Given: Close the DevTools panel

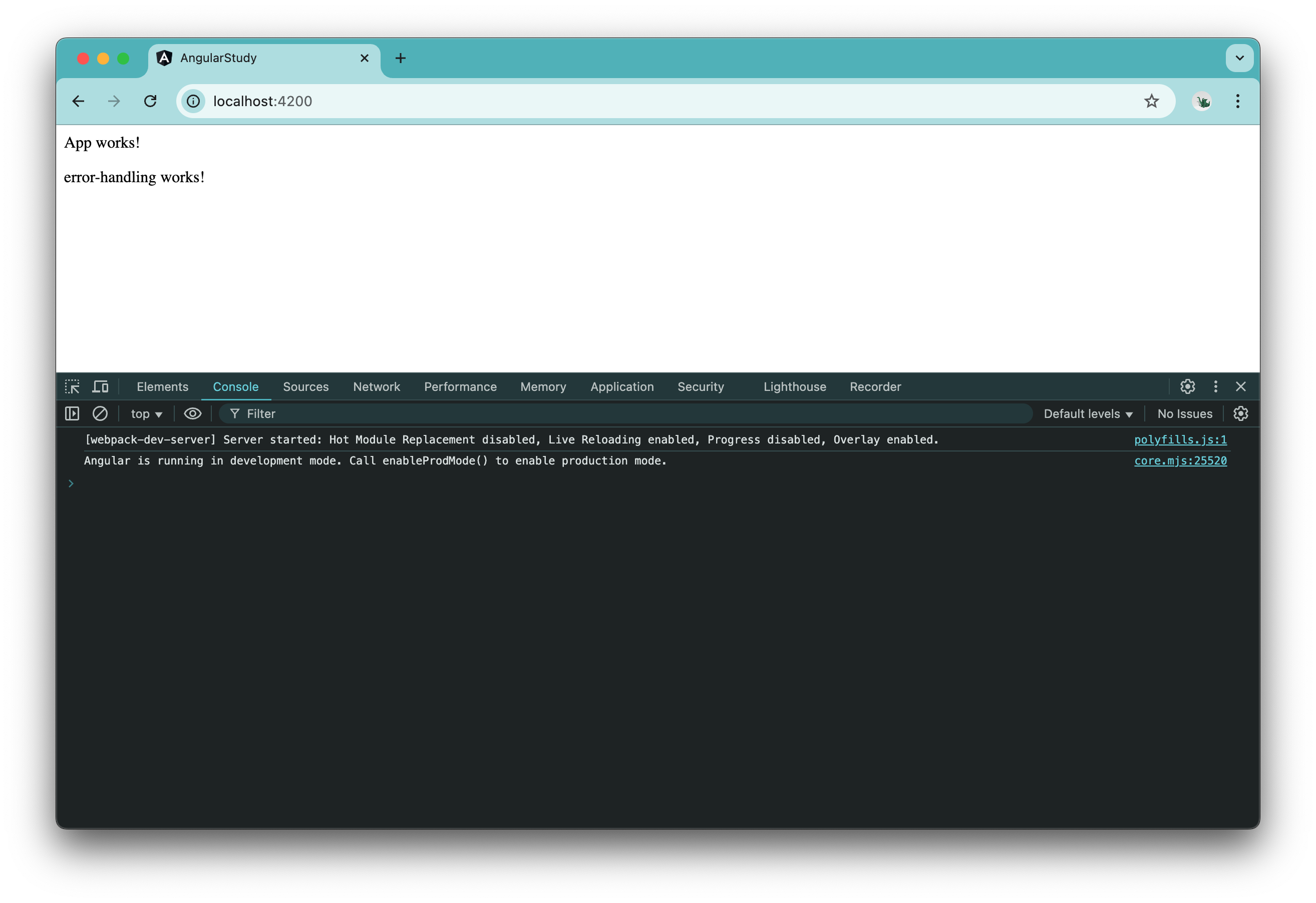Looking at the screenshot, I should [1242, 387].
